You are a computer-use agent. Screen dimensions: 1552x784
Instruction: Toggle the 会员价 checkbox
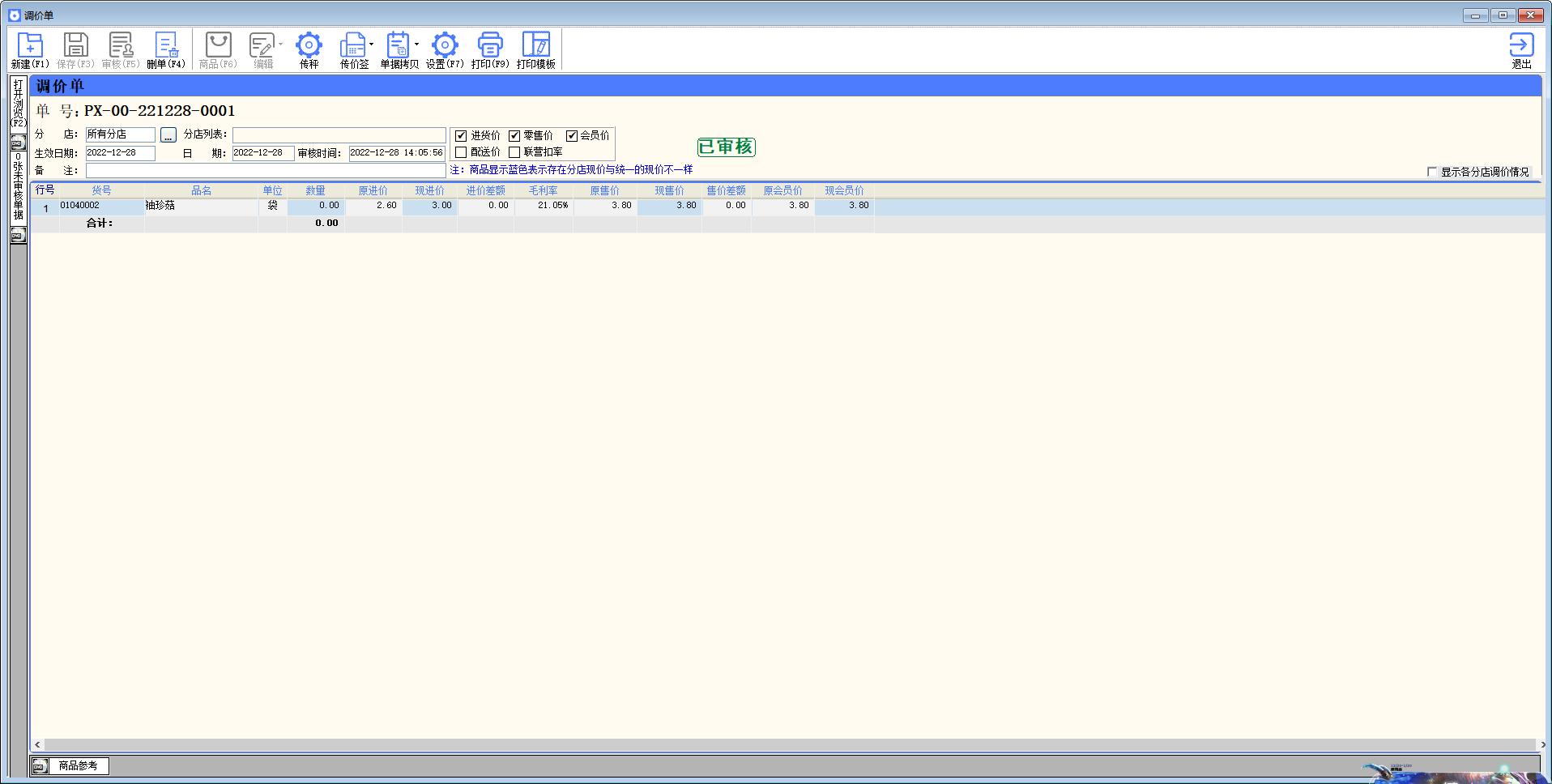pyautogui.click(x=571, y=136)
